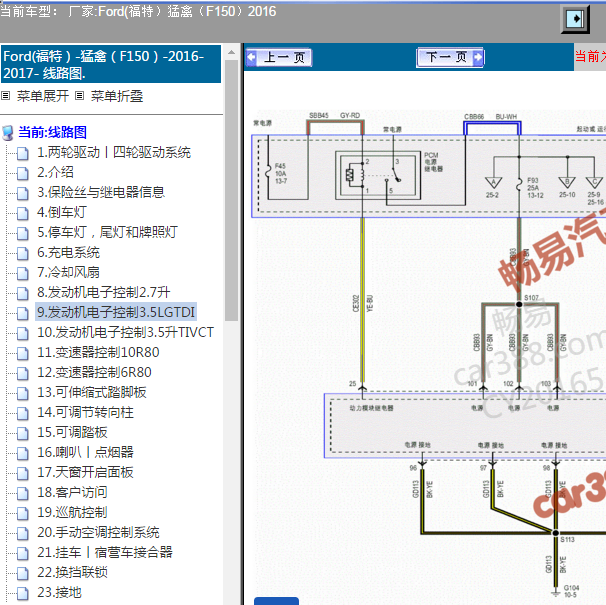This screenshot has width=606, height=605.
Task: Click the Ford 猛禽 F150 线路图 title banner
Action: coord(111,64)
